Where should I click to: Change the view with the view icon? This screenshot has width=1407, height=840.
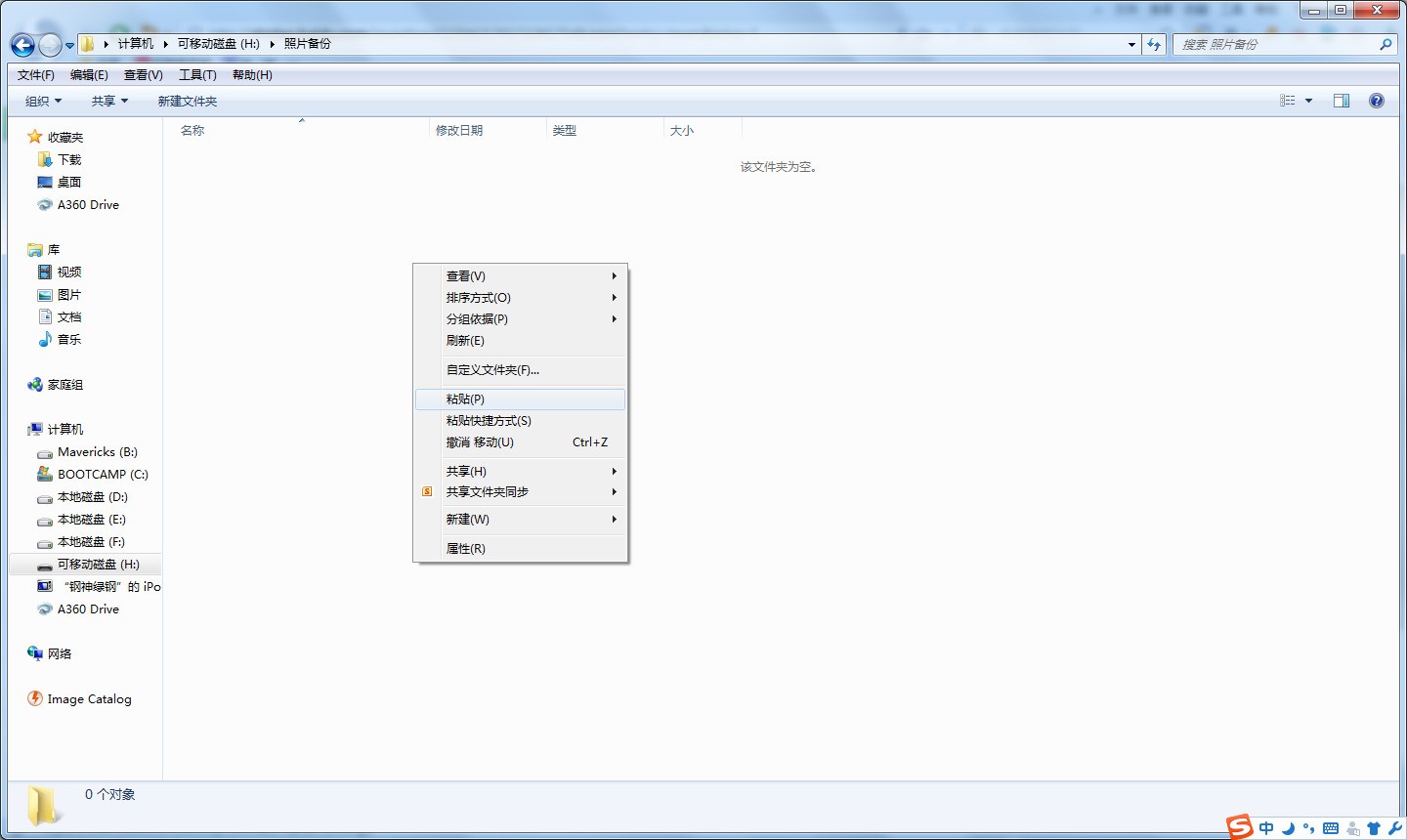coord(1288,101)
